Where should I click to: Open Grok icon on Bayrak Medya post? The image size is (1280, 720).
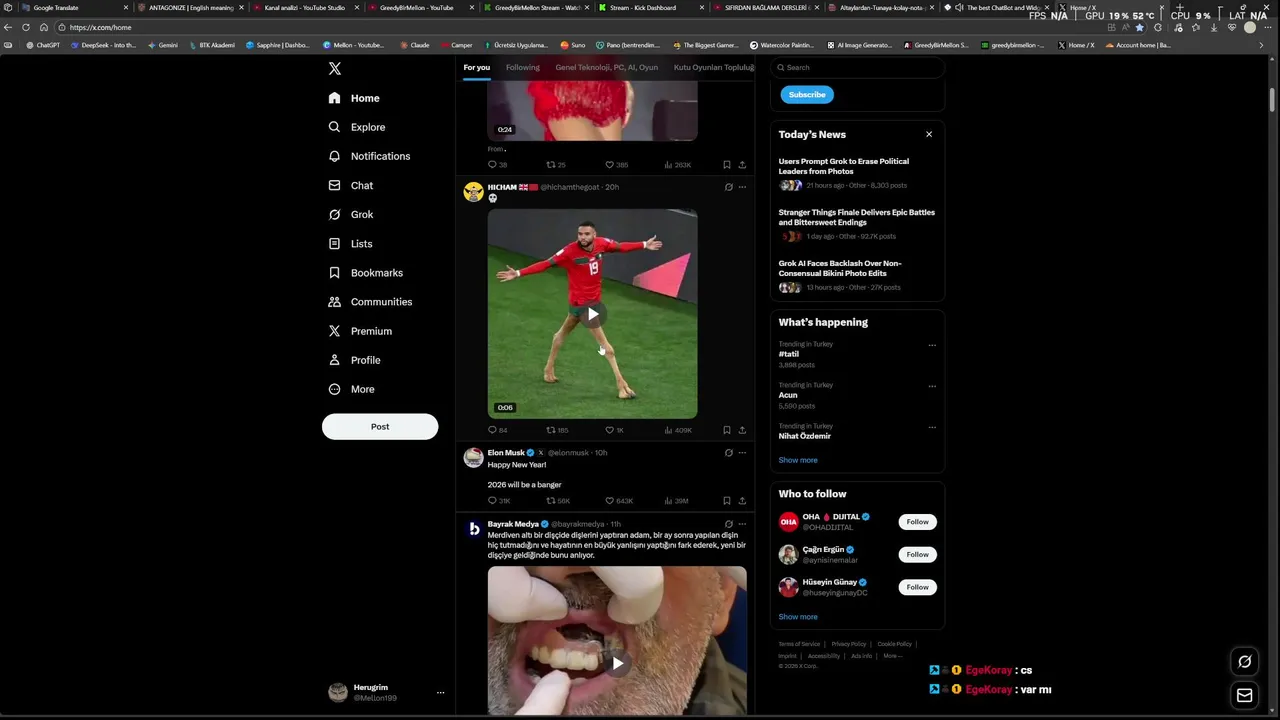tap(728, 524)
